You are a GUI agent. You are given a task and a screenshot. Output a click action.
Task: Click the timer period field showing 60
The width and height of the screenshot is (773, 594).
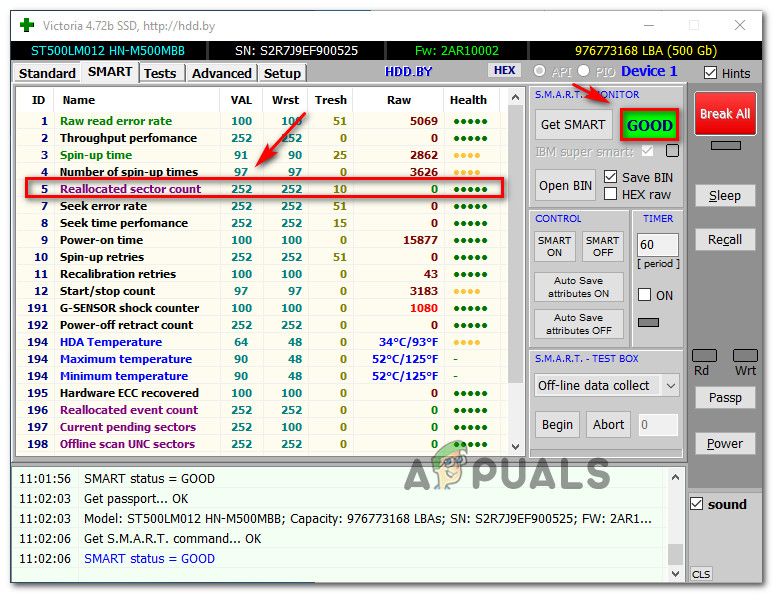coord(658,245)
